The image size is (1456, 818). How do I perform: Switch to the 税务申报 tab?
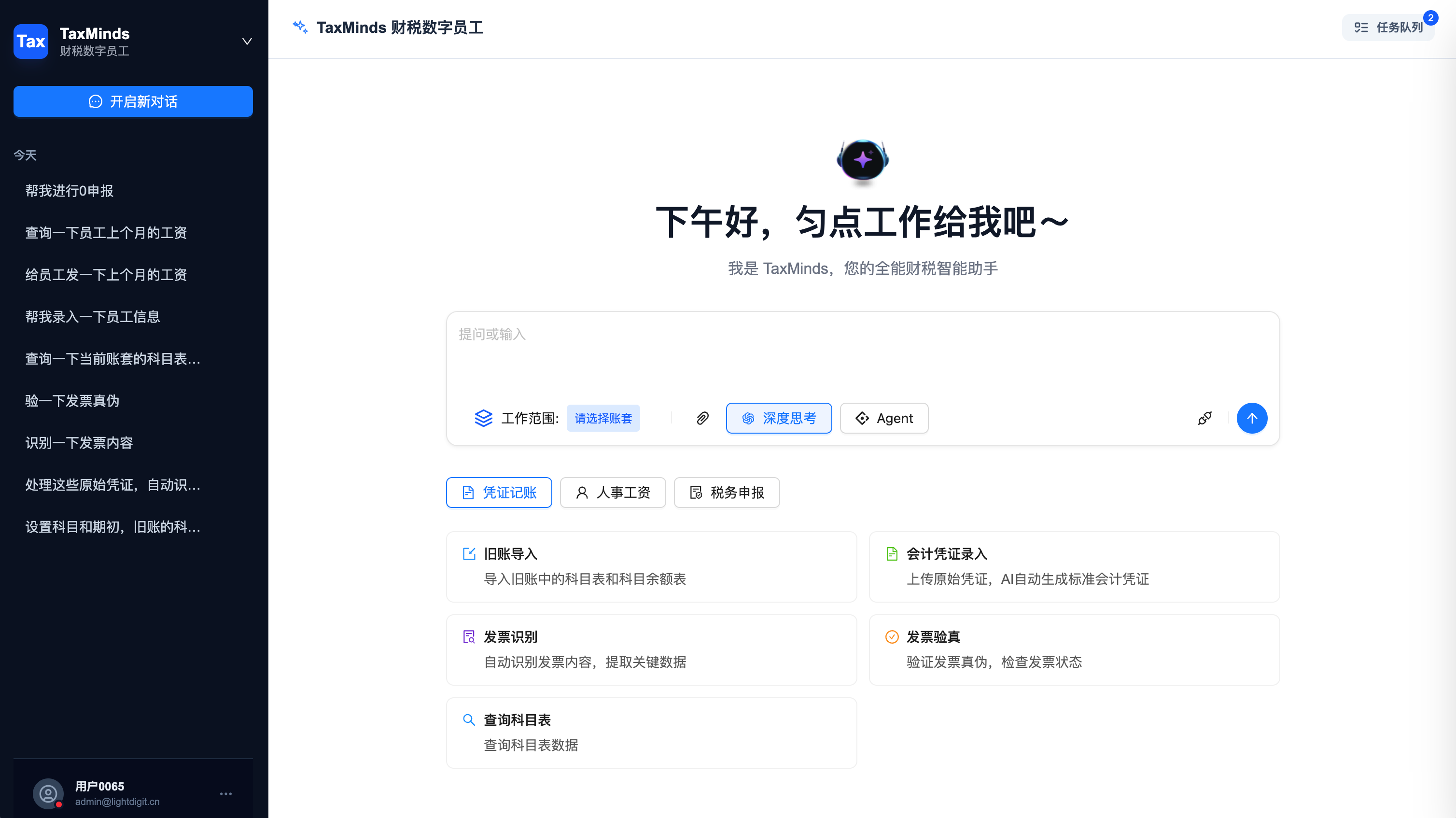(727, 493)
